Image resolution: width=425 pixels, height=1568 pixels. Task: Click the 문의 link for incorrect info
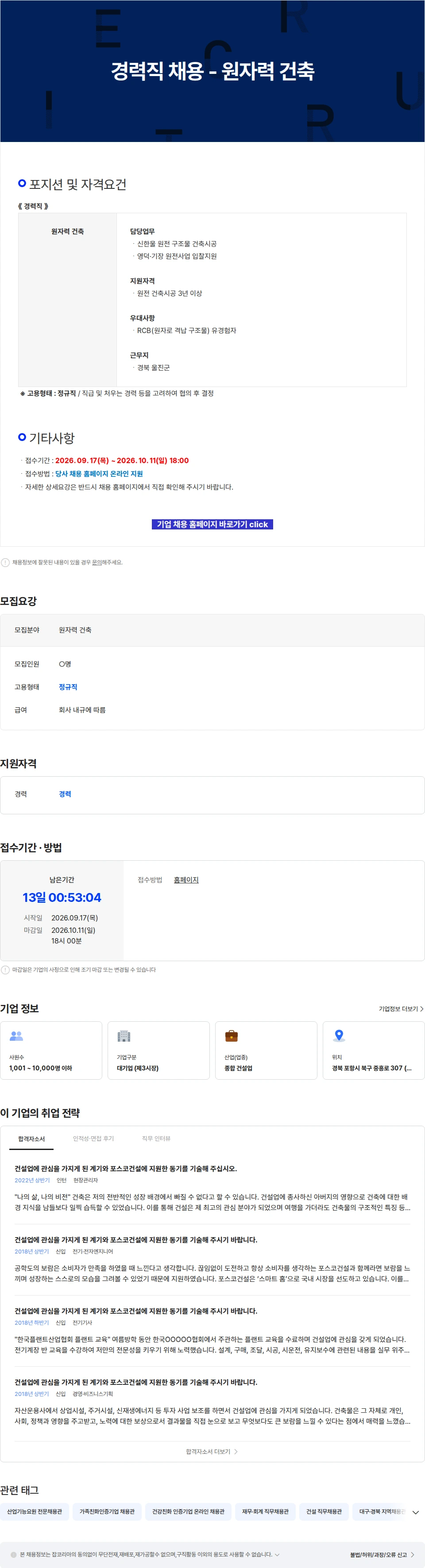(96, 563)
